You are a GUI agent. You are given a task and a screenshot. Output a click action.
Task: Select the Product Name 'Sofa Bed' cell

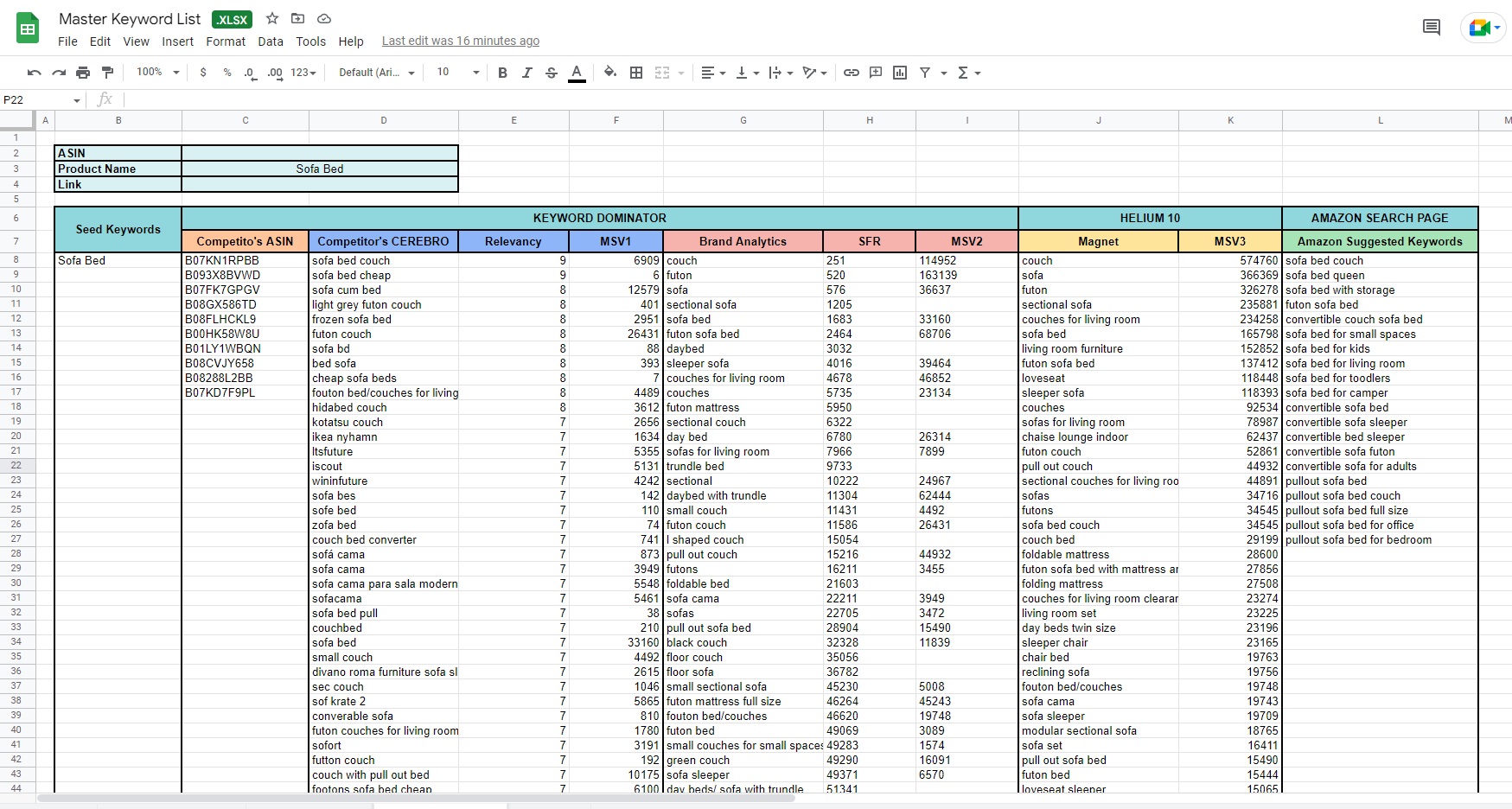point(320,169)
